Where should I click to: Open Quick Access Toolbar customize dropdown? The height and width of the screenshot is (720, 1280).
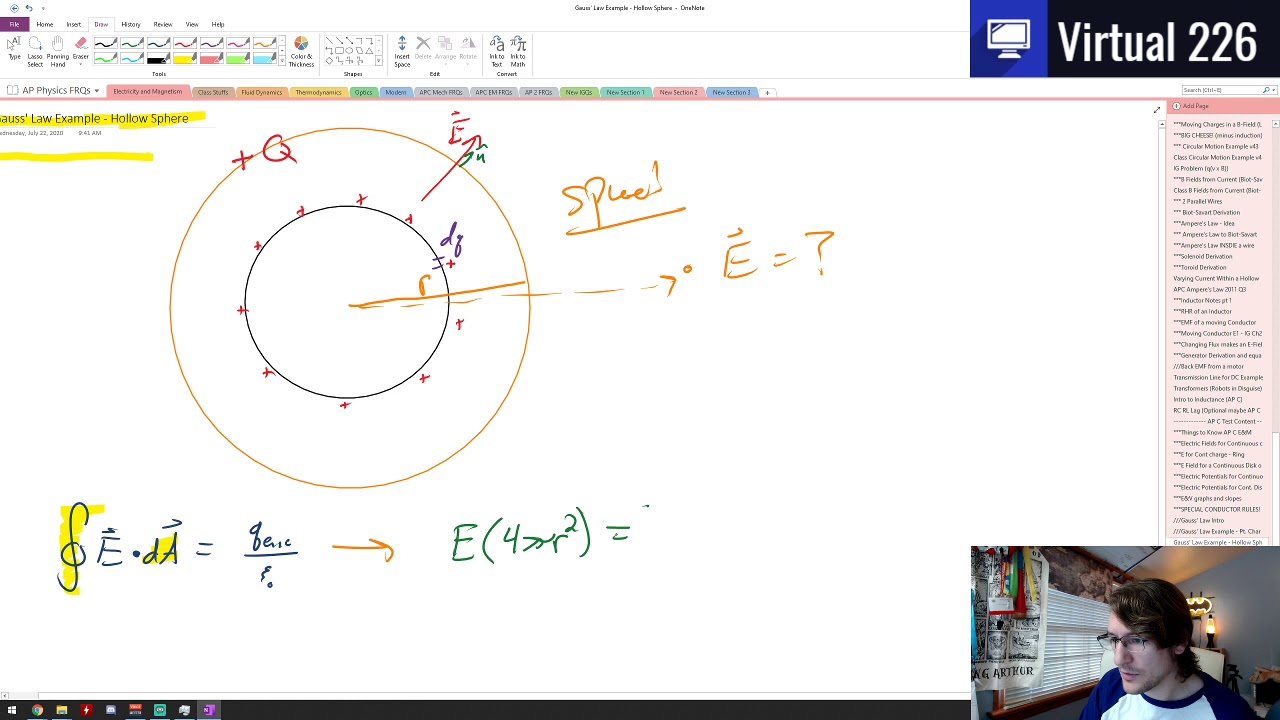coord(43,8)
